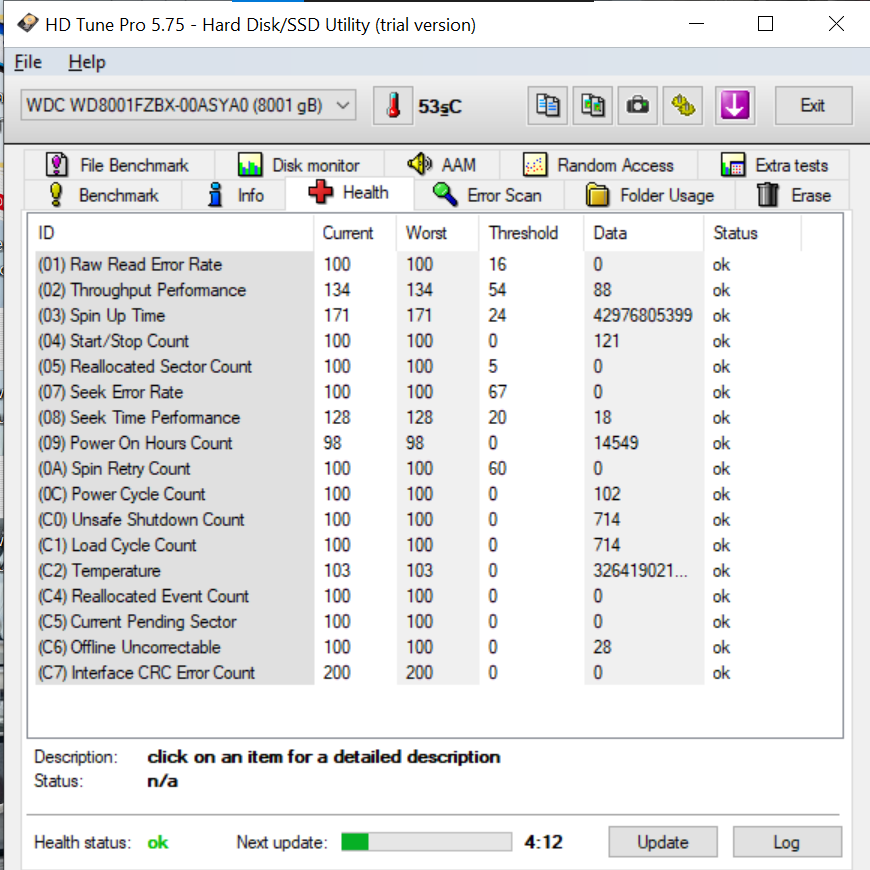Copy text results to clipboard

(547, 105)
